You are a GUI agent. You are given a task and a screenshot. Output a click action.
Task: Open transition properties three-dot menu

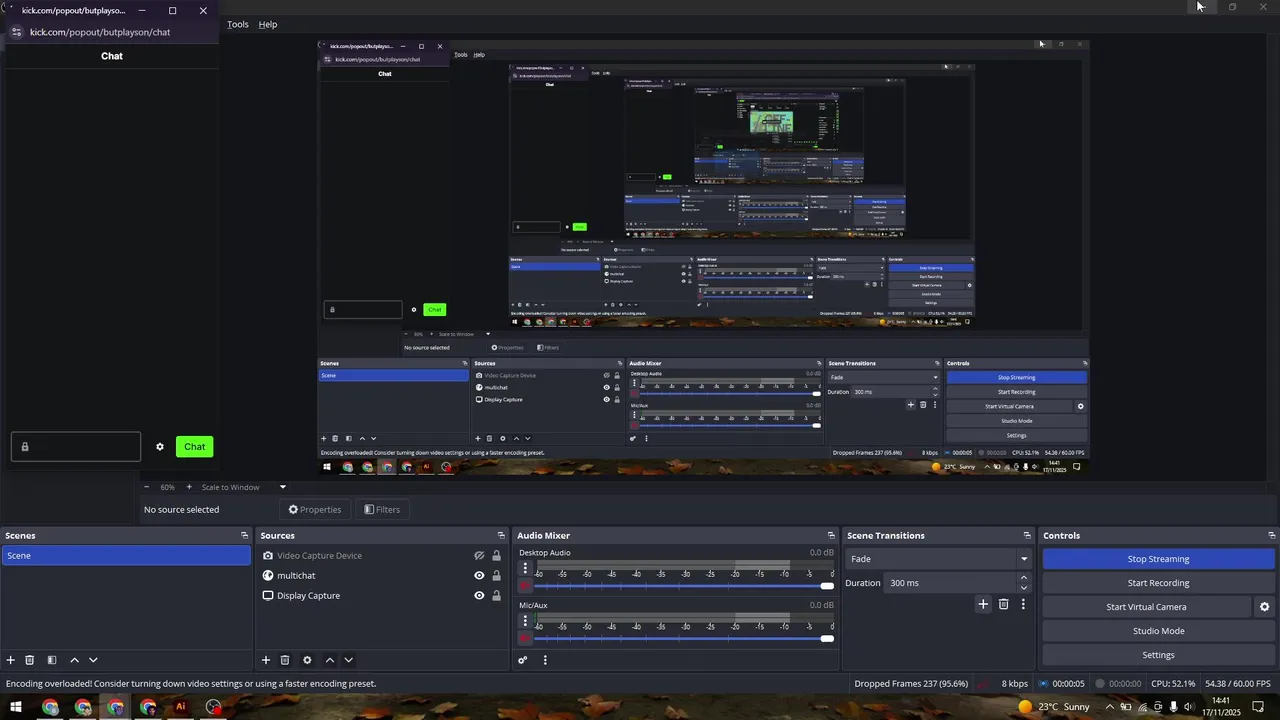(1023, 604)
